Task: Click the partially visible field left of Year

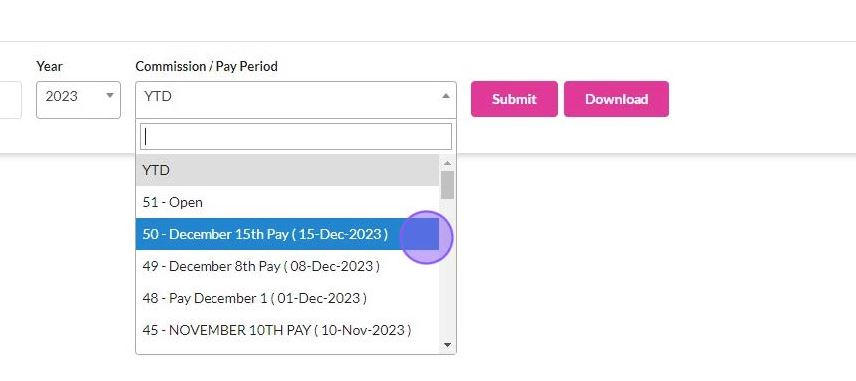Action: [x=11, y=99]
